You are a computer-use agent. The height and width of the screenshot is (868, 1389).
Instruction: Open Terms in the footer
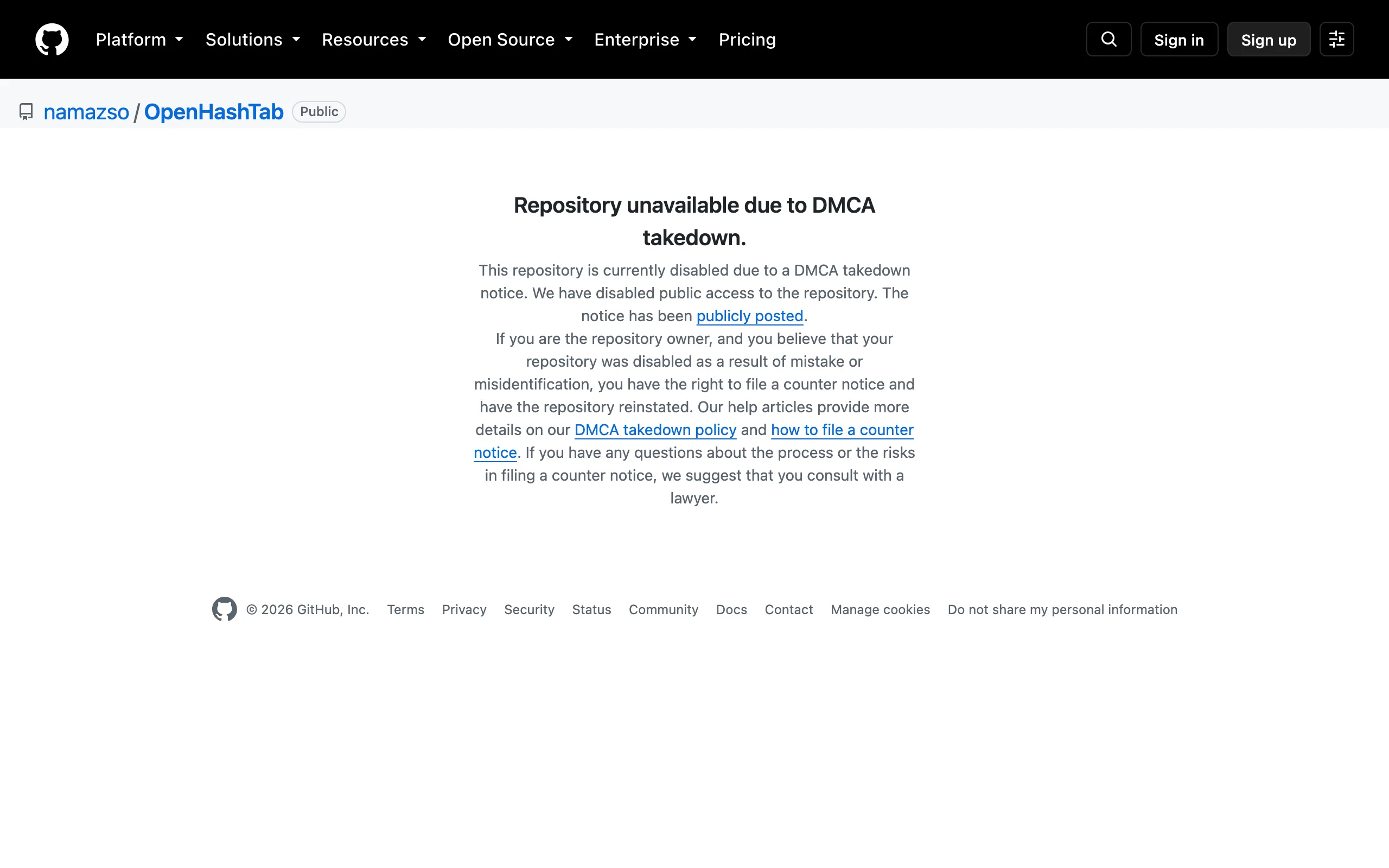405,610
